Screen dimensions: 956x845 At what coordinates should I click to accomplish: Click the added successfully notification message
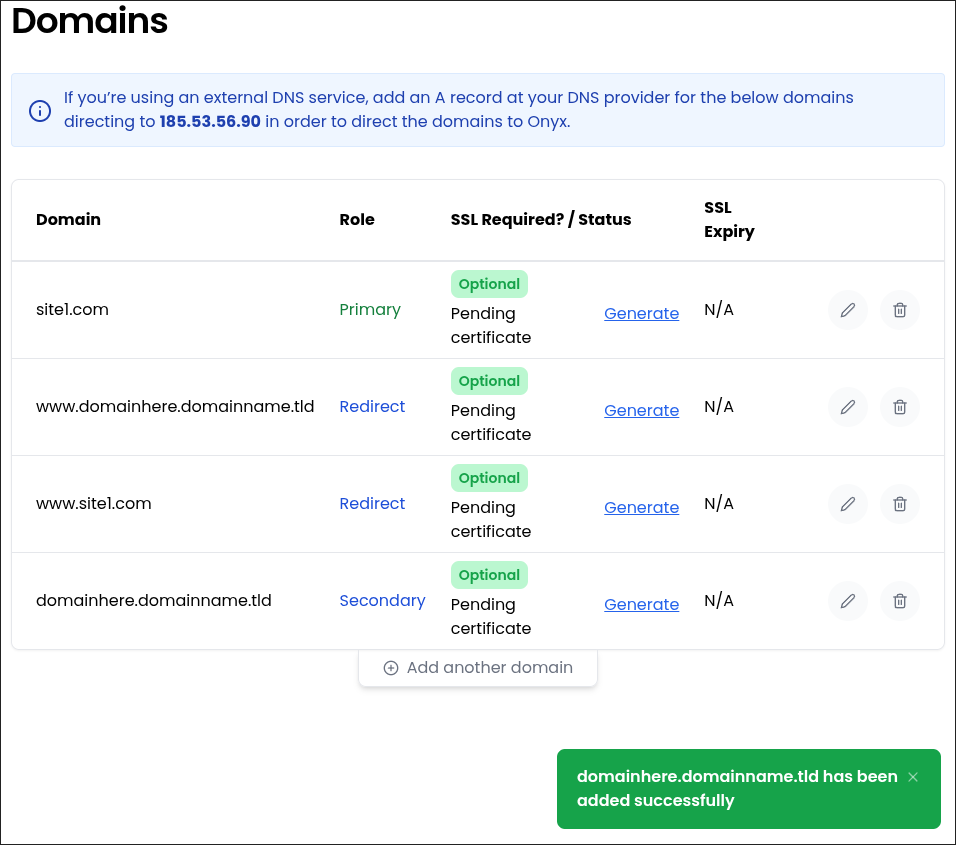(x=737, y=788)
